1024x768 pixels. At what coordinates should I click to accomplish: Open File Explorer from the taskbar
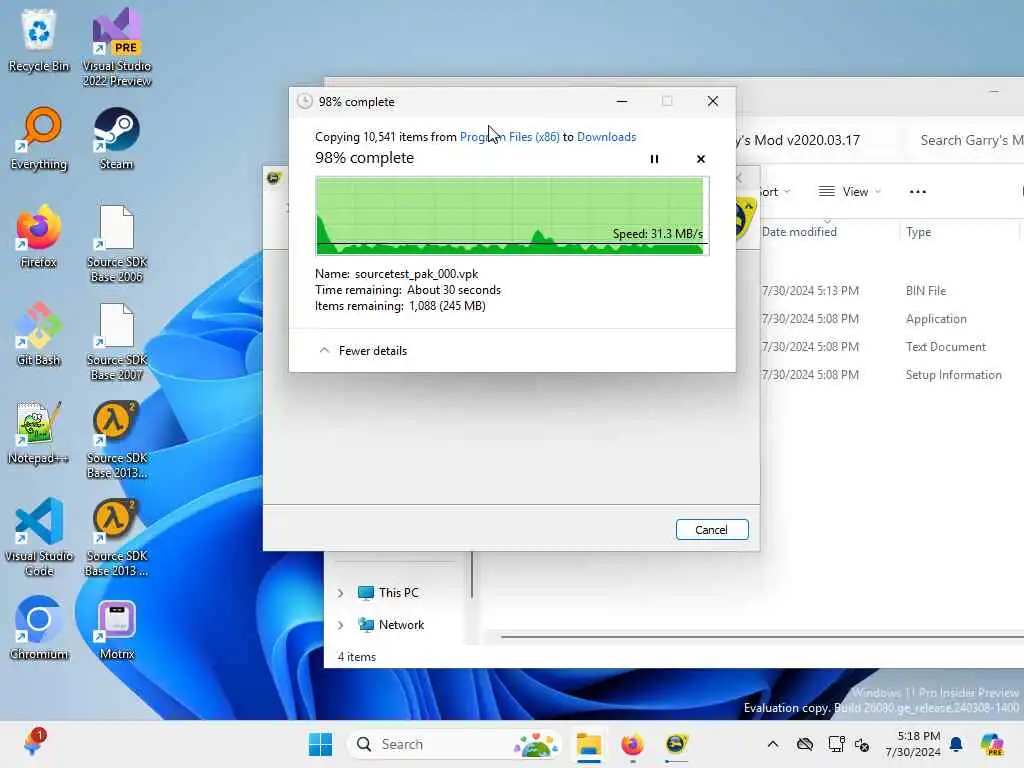(x=588, y=744)
